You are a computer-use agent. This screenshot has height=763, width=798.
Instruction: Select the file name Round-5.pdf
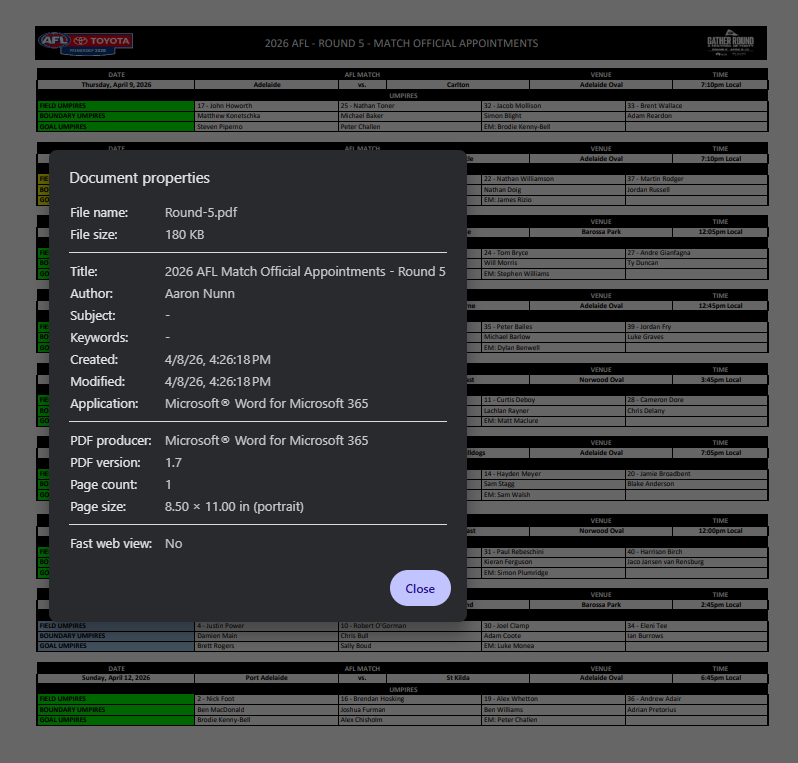[x=200, y=212]
